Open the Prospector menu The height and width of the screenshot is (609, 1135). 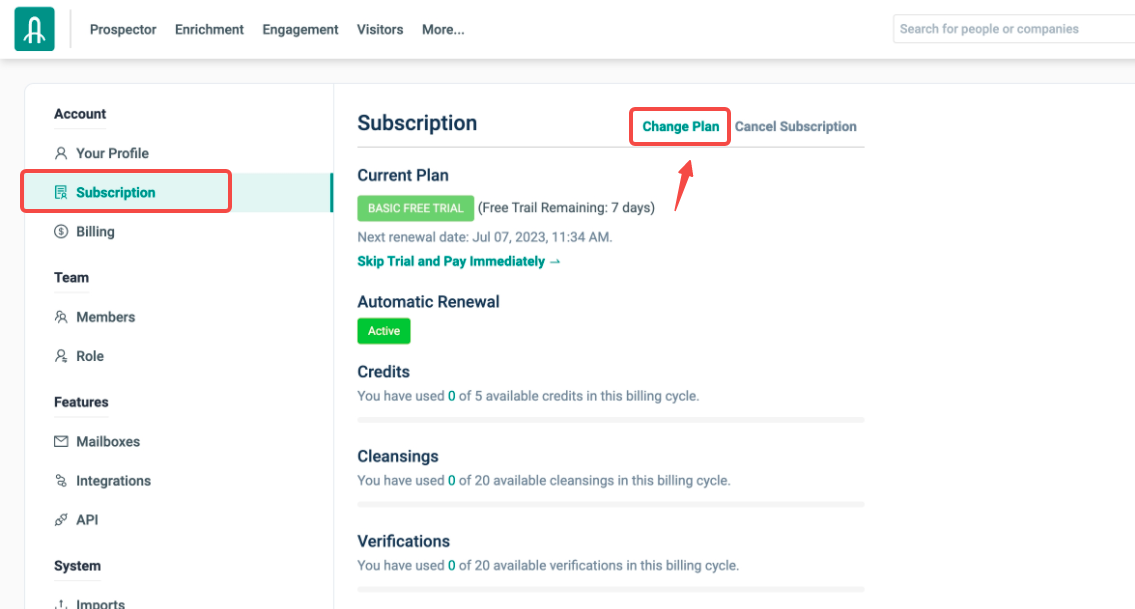coord(123,29)
